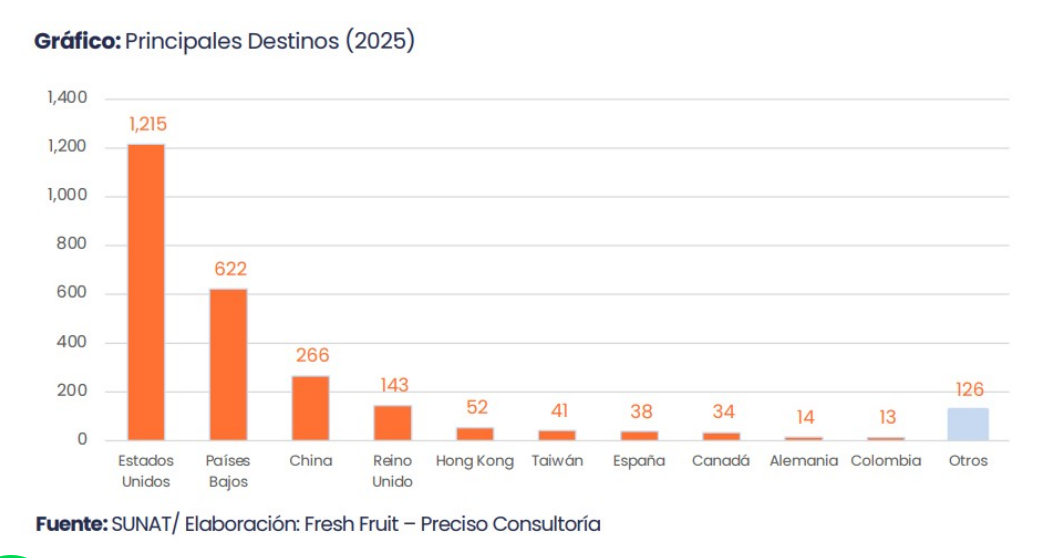
Task: Click the light blue Otros bar
Action: [968, 424]
